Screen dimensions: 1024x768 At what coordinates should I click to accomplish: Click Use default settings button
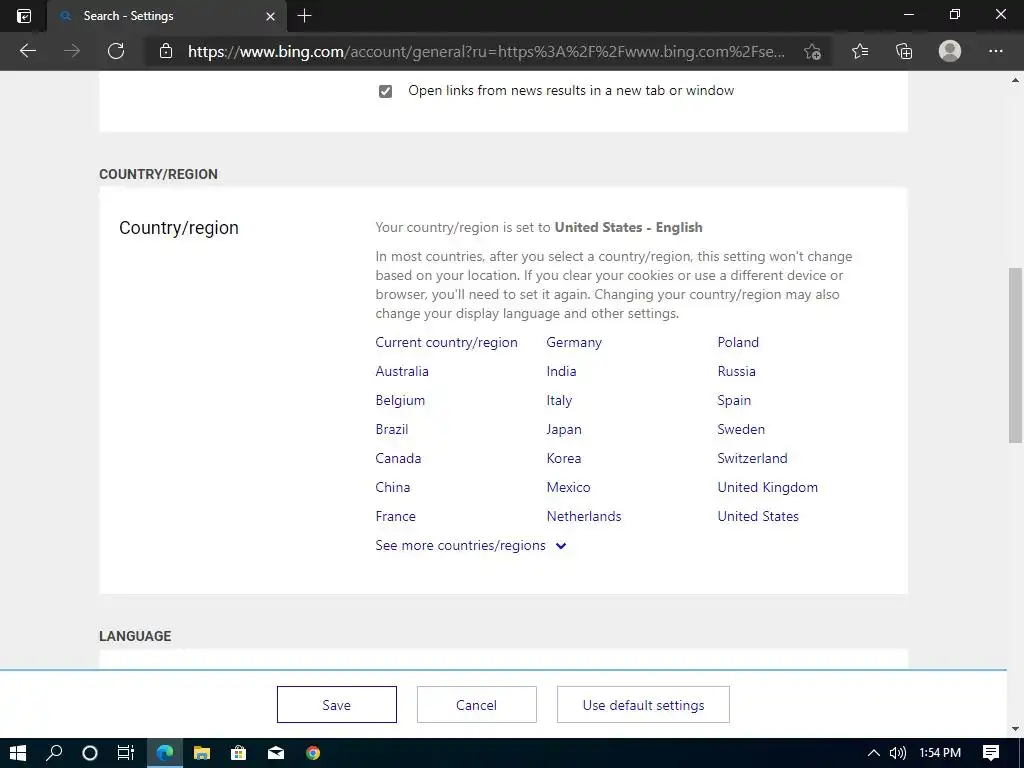(643, 705)
